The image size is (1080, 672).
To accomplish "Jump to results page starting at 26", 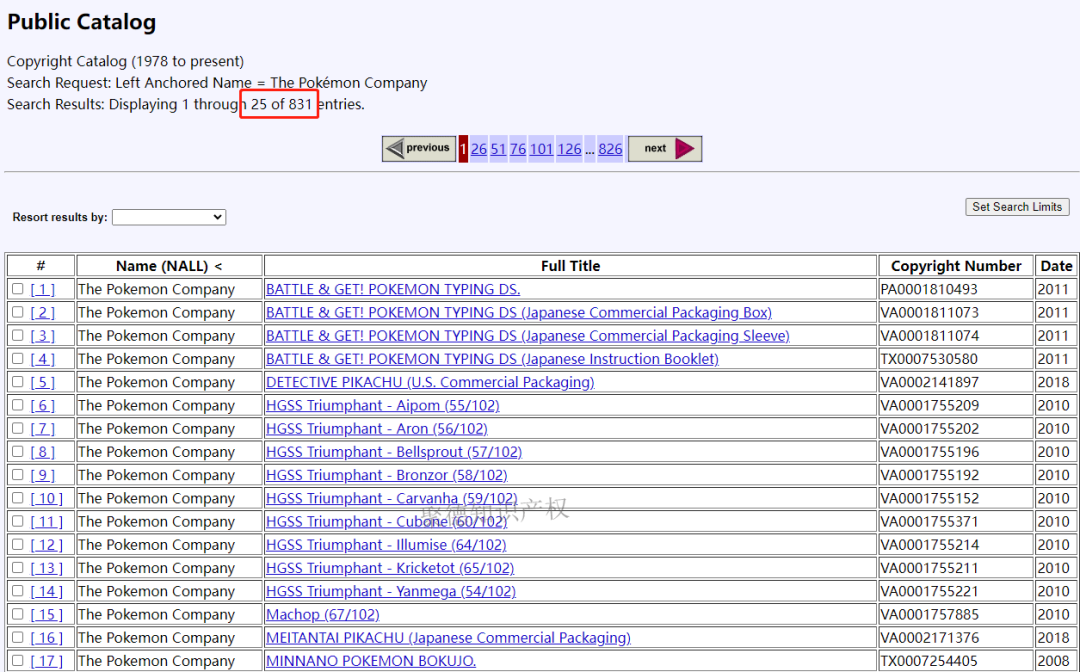I will click(x=479, y=149).
